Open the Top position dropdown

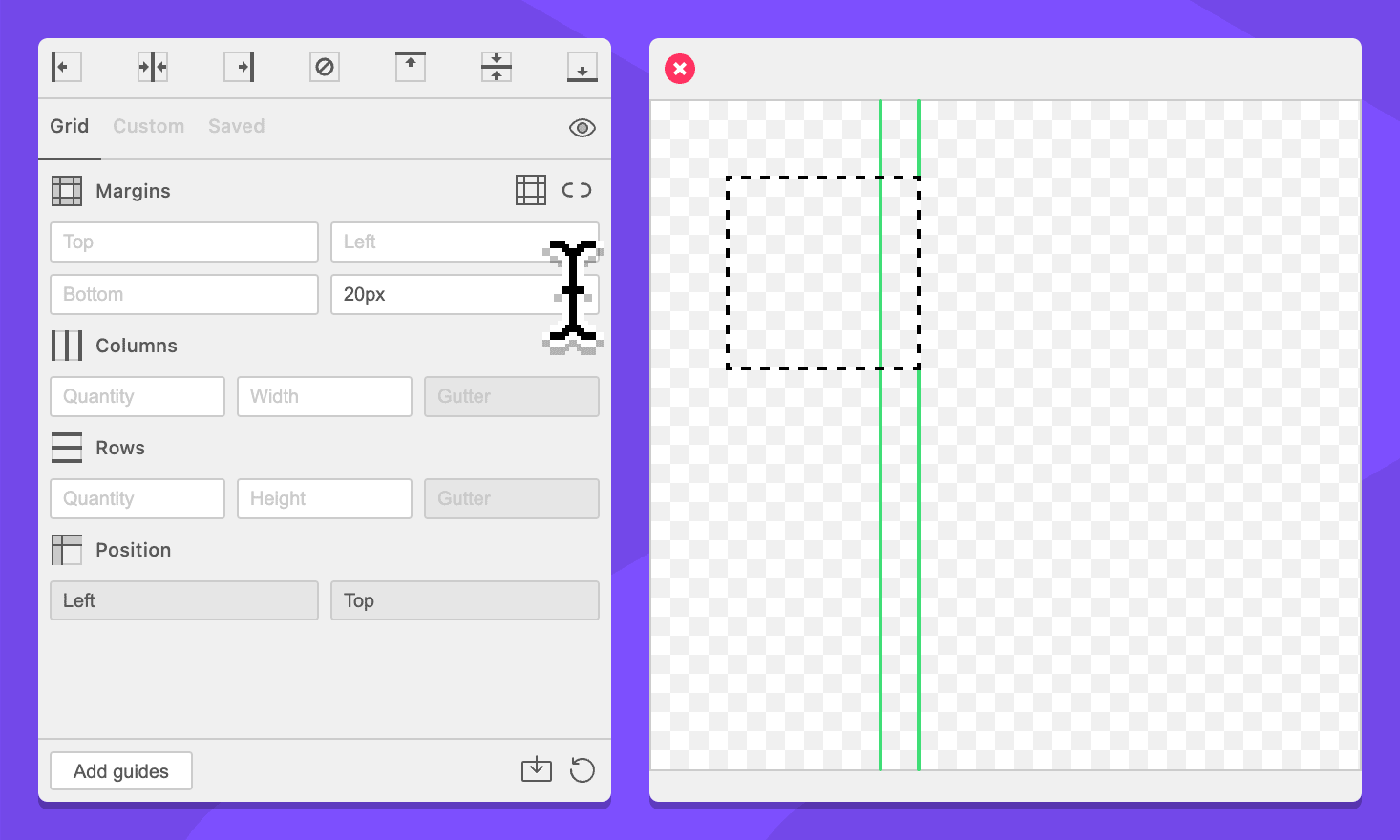(465, 600)
